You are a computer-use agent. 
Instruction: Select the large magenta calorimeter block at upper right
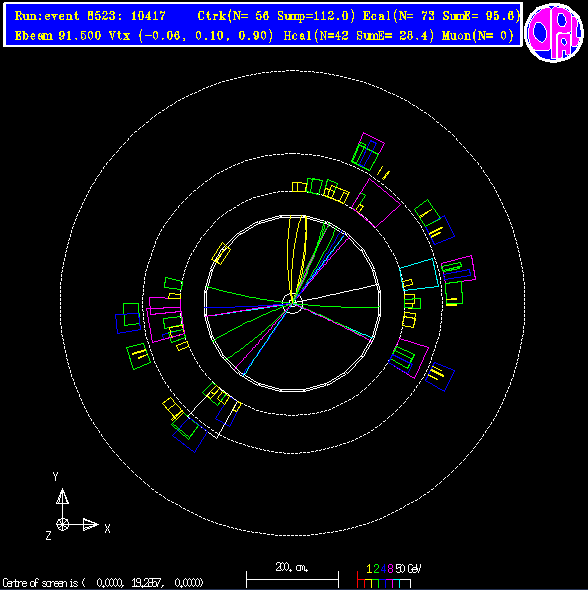pos(376,203)
